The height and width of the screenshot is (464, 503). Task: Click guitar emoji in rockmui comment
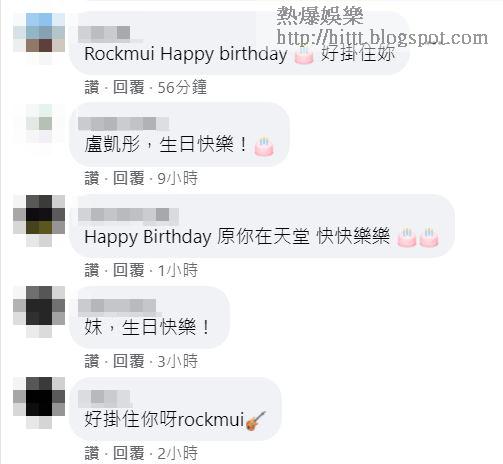pos(255,421)
